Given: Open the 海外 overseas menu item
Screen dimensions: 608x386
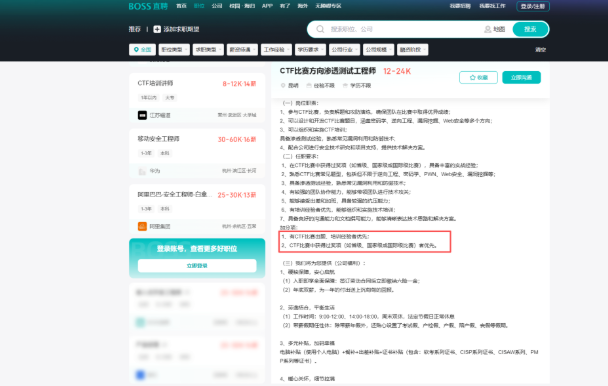Looking at the screenshot, I should click(302, 6).
